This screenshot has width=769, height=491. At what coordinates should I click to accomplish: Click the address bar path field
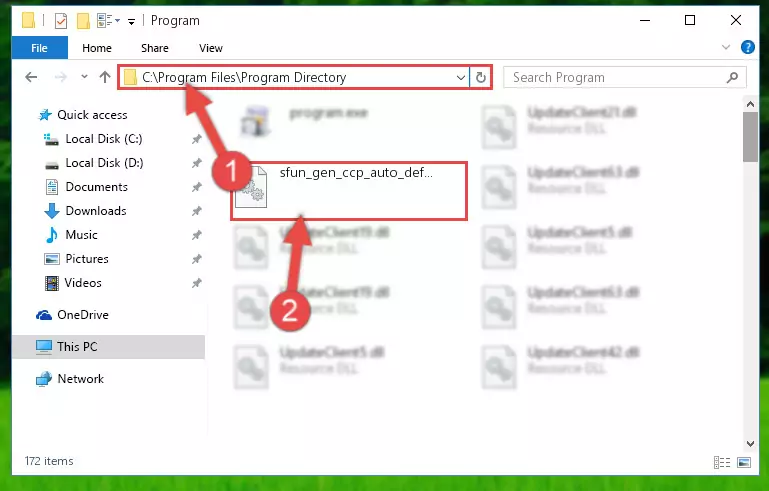293,78
